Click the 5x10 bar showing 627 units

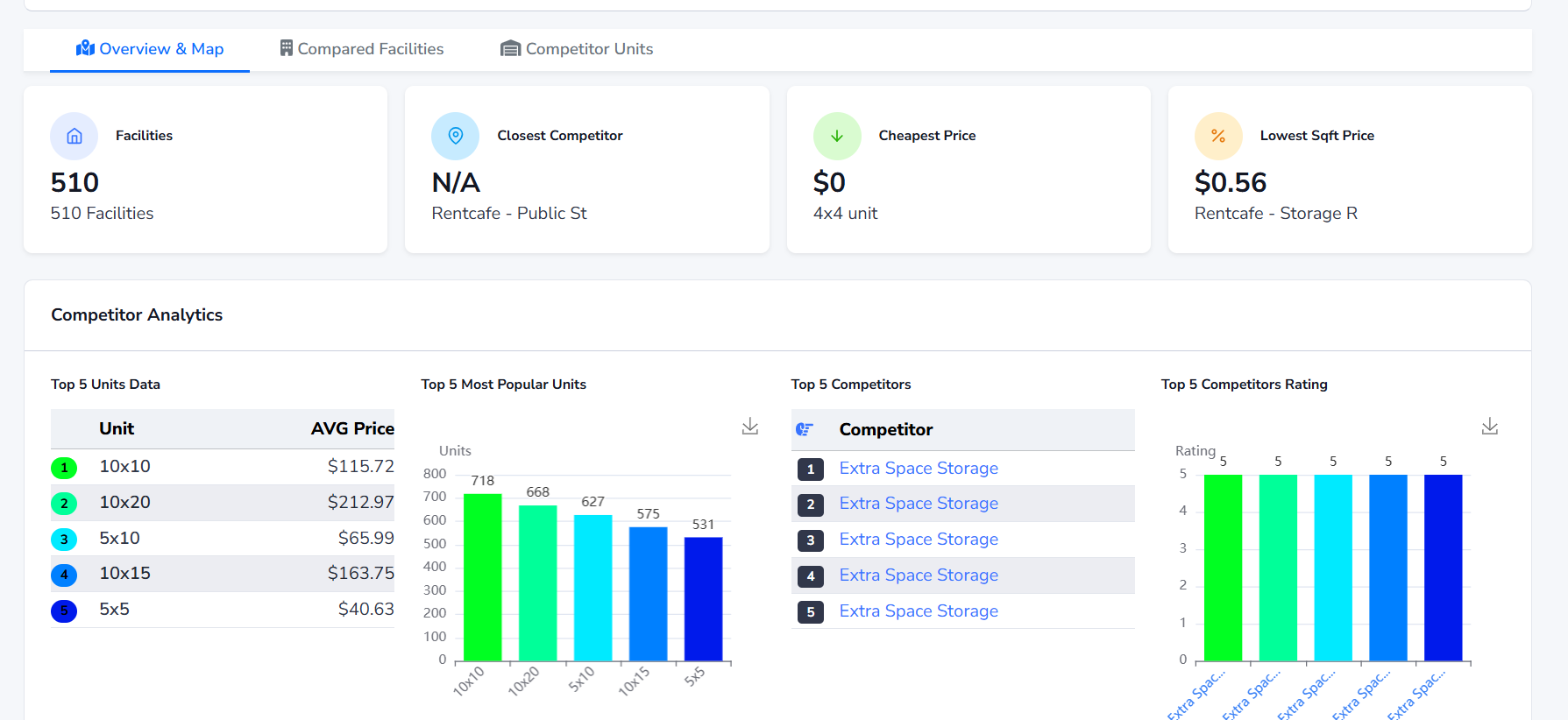point(593,588)
